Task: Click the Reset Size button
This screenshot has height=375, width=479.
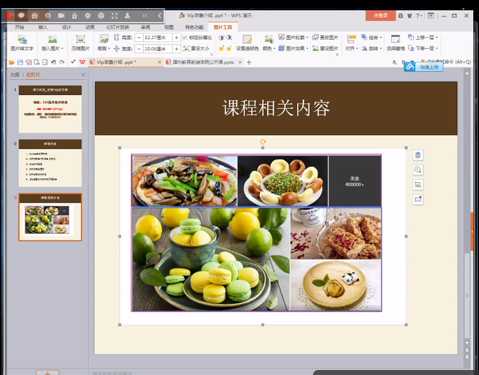Action: [197, 49]
